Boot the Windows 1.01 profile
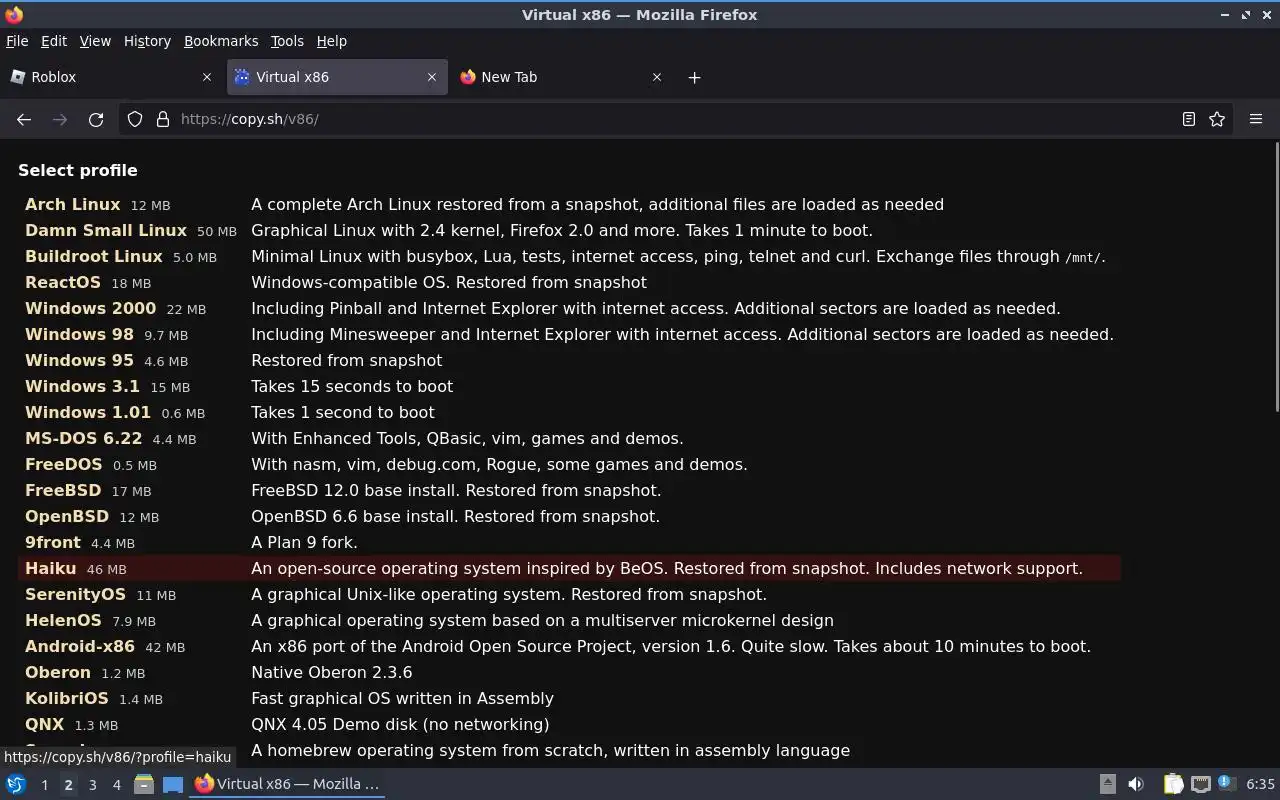Viewport: 1280px width, 800px height. click(x=88, y=412)
